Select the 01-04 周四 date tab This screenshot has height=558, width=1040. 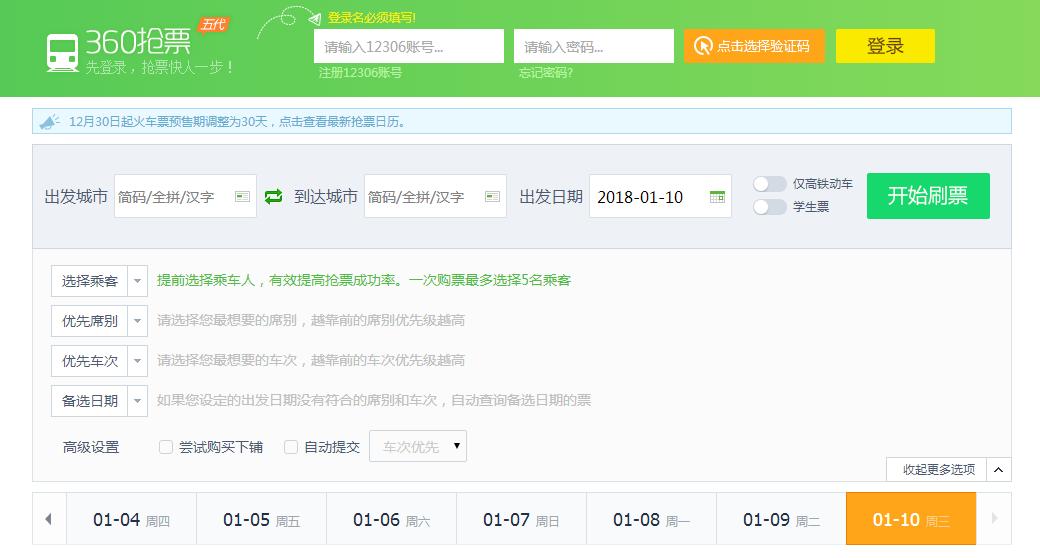131,520
